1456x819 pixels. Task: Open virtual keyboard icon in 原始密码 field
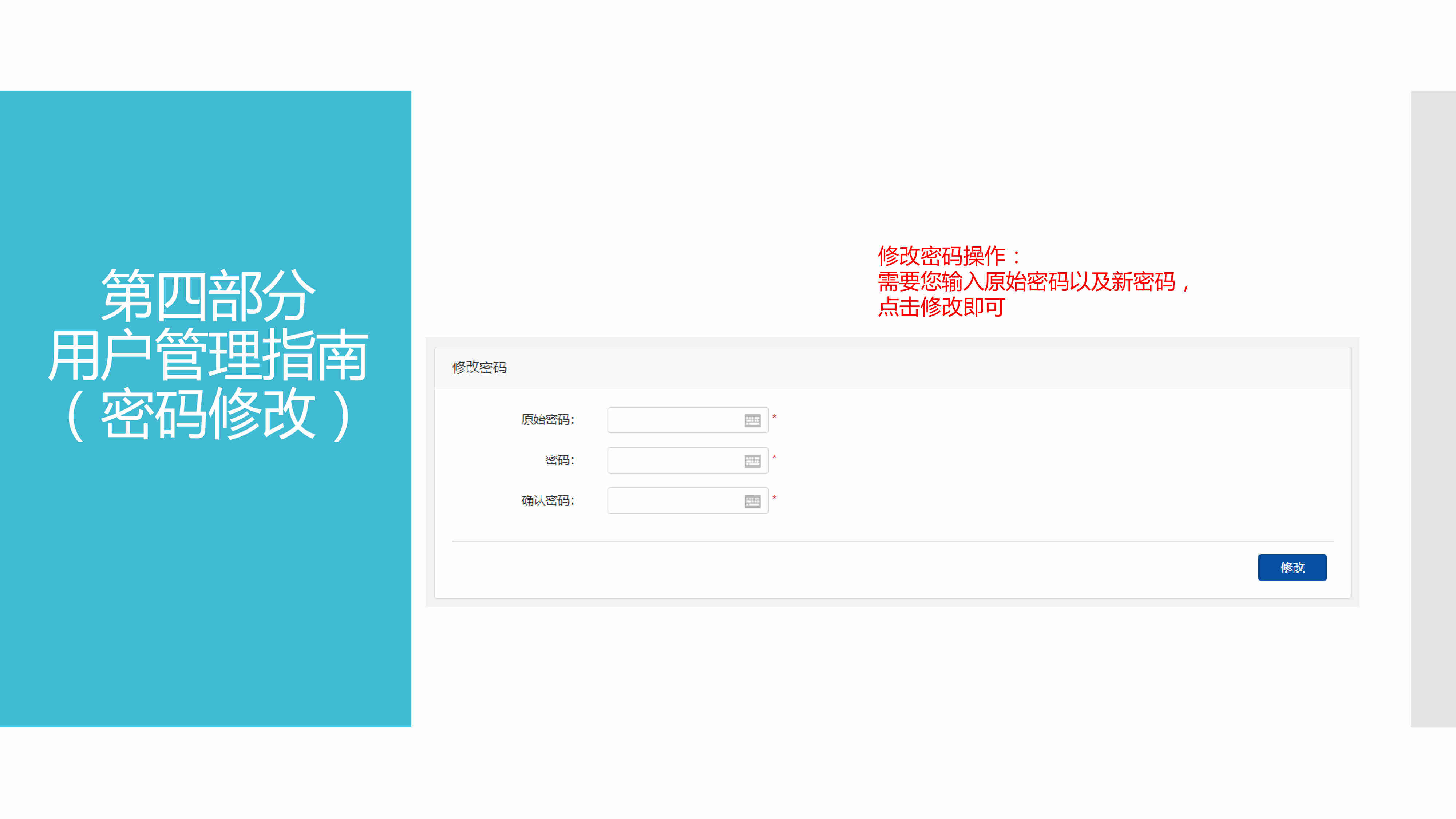(752, 420)
